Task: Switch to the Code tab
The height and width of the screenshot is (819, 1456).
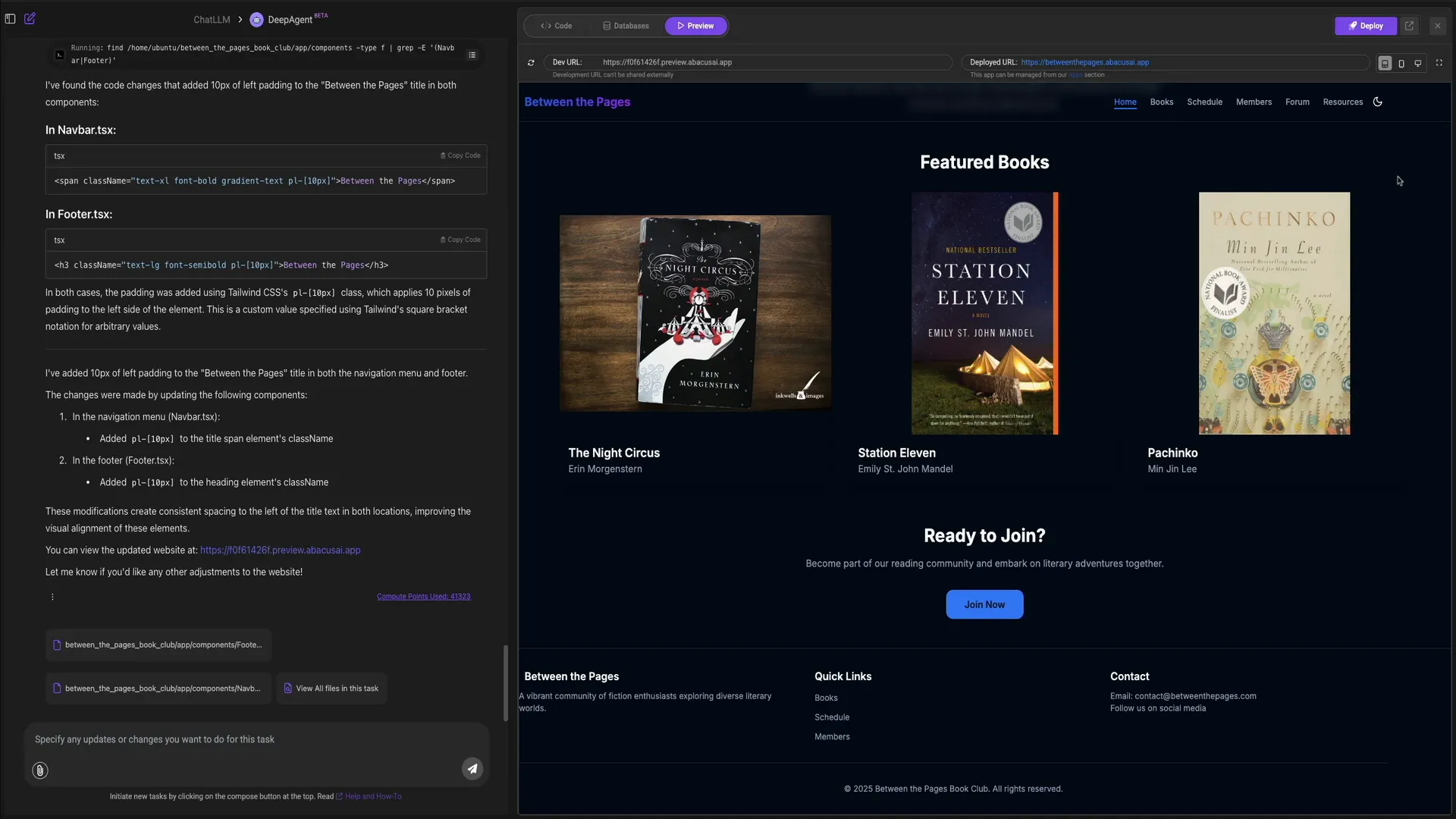Action: point(556,26)
